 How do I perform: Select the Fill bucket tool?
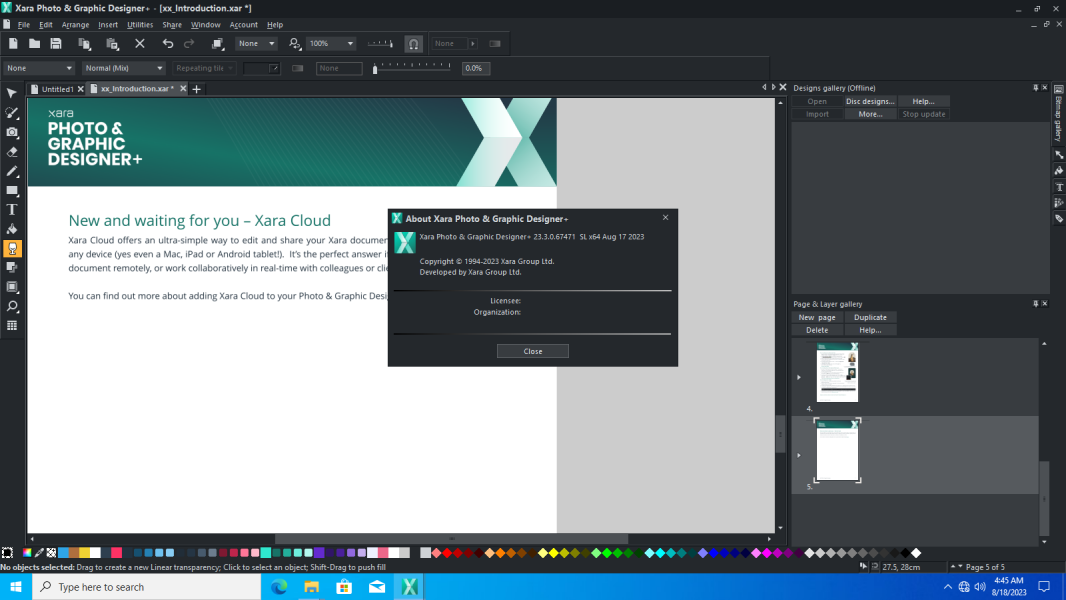12,229
